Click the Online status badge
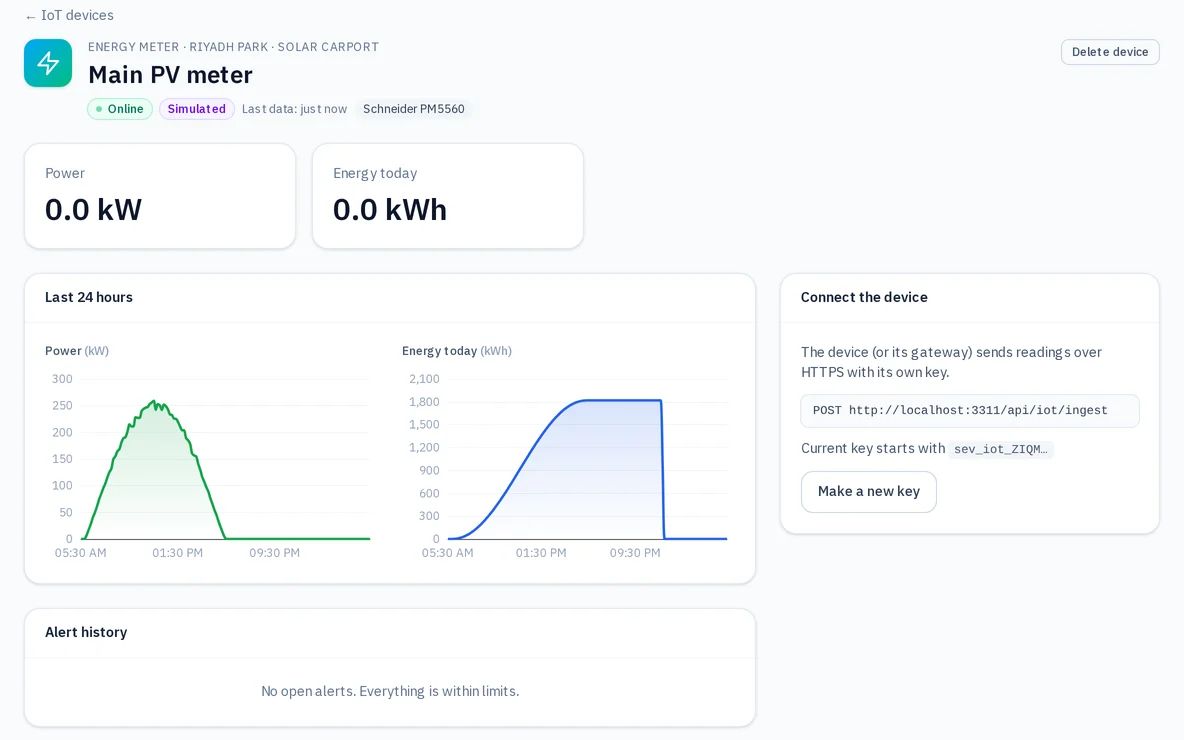This screenshot has width=1184, height=740. 120,109
